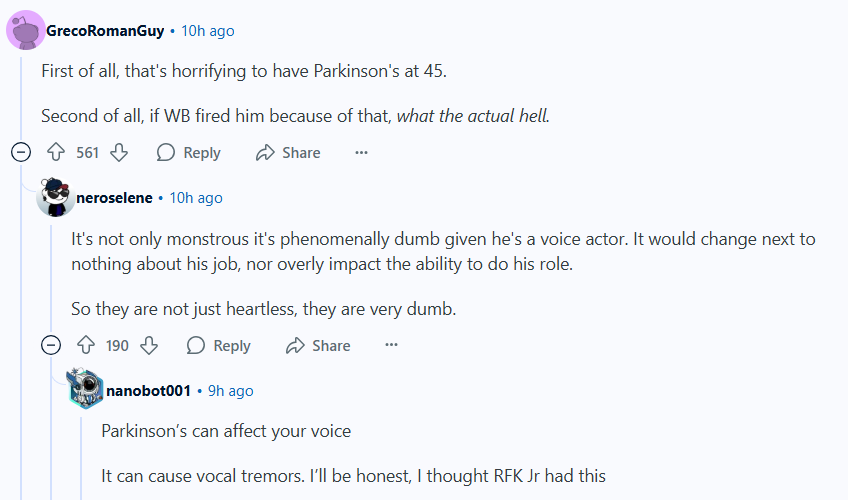Open nanobot001 username link

(148, 391)
